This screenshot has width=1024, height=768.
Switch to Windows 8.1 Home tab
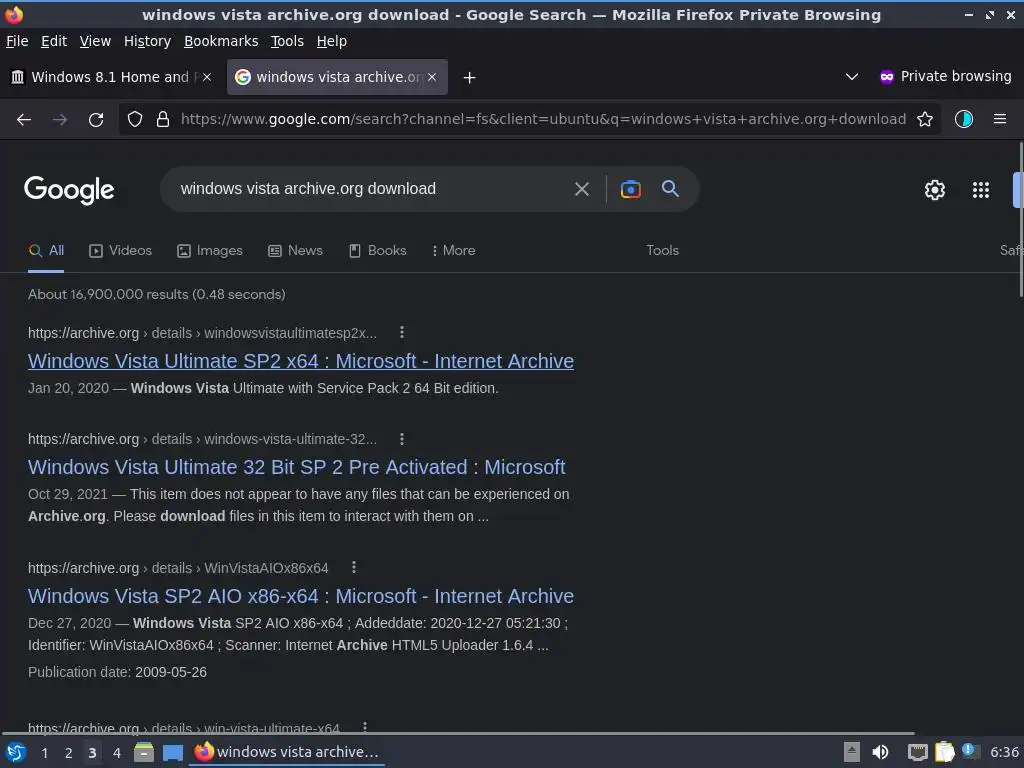point(111,77)
